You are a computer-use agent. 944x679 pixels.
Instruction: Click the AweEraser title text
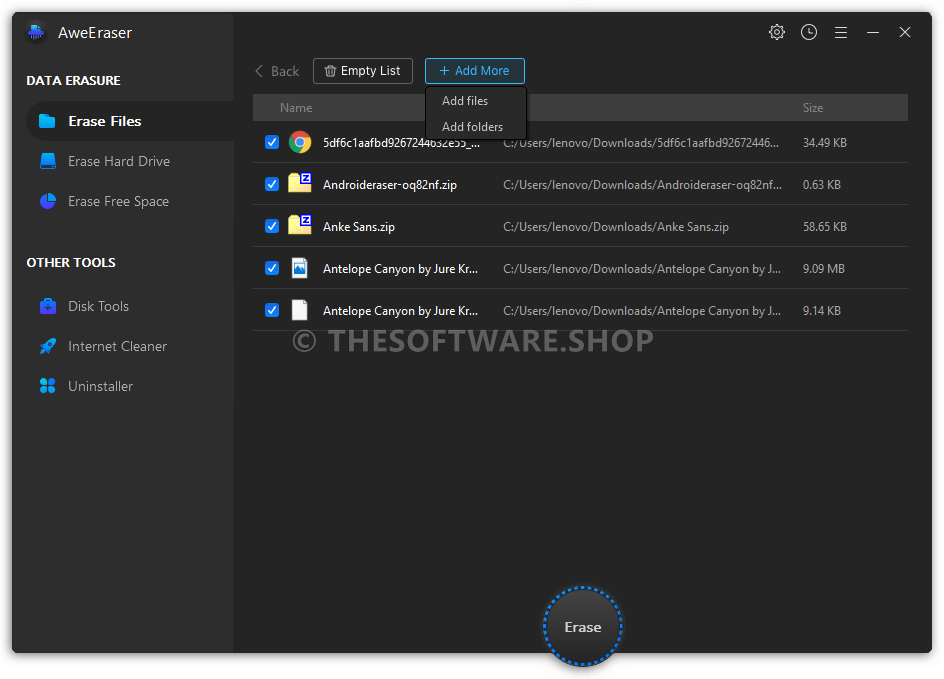(x=95, y=33)
